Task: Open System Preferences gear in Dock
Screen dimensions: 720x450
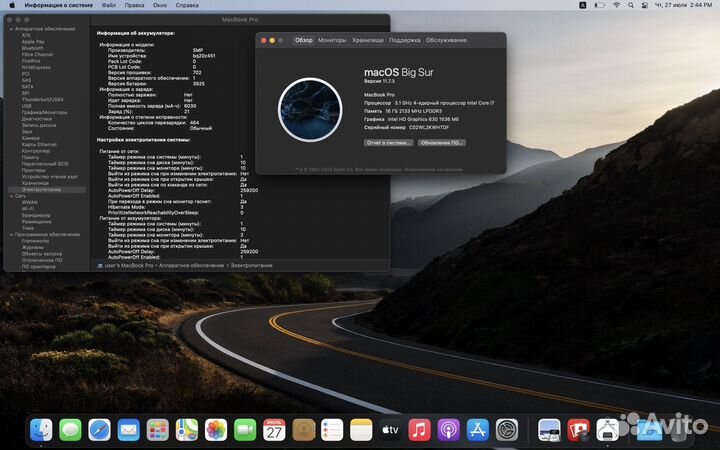Action: 507,430
